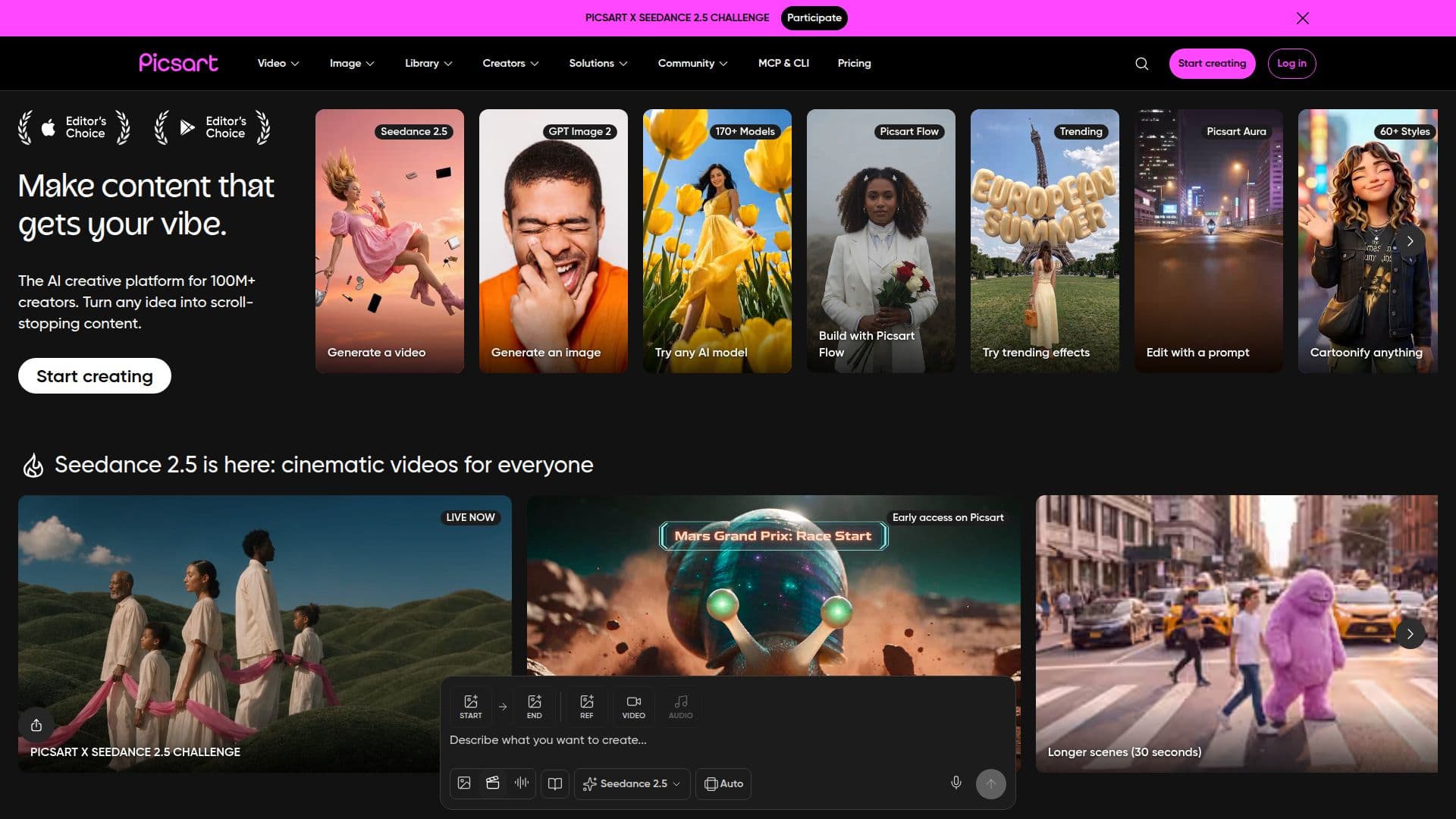1456x819 pixels.
Task: Click the white Start creating button in the hero
Action: coord(95,376)
